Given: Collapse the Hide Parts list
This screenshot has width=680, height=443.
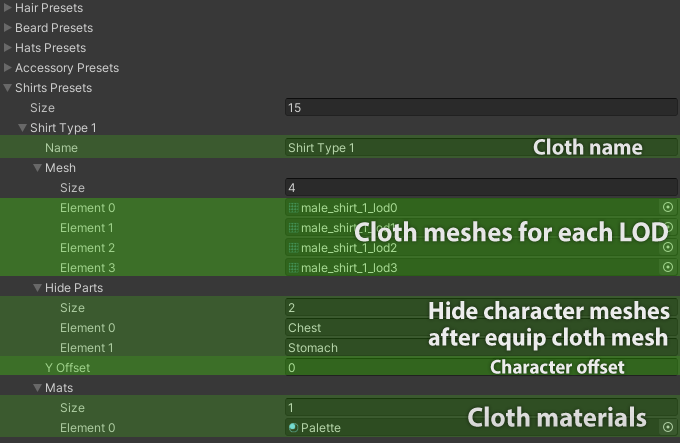Looking at the screenshot, I should click(x=38, y=288).
